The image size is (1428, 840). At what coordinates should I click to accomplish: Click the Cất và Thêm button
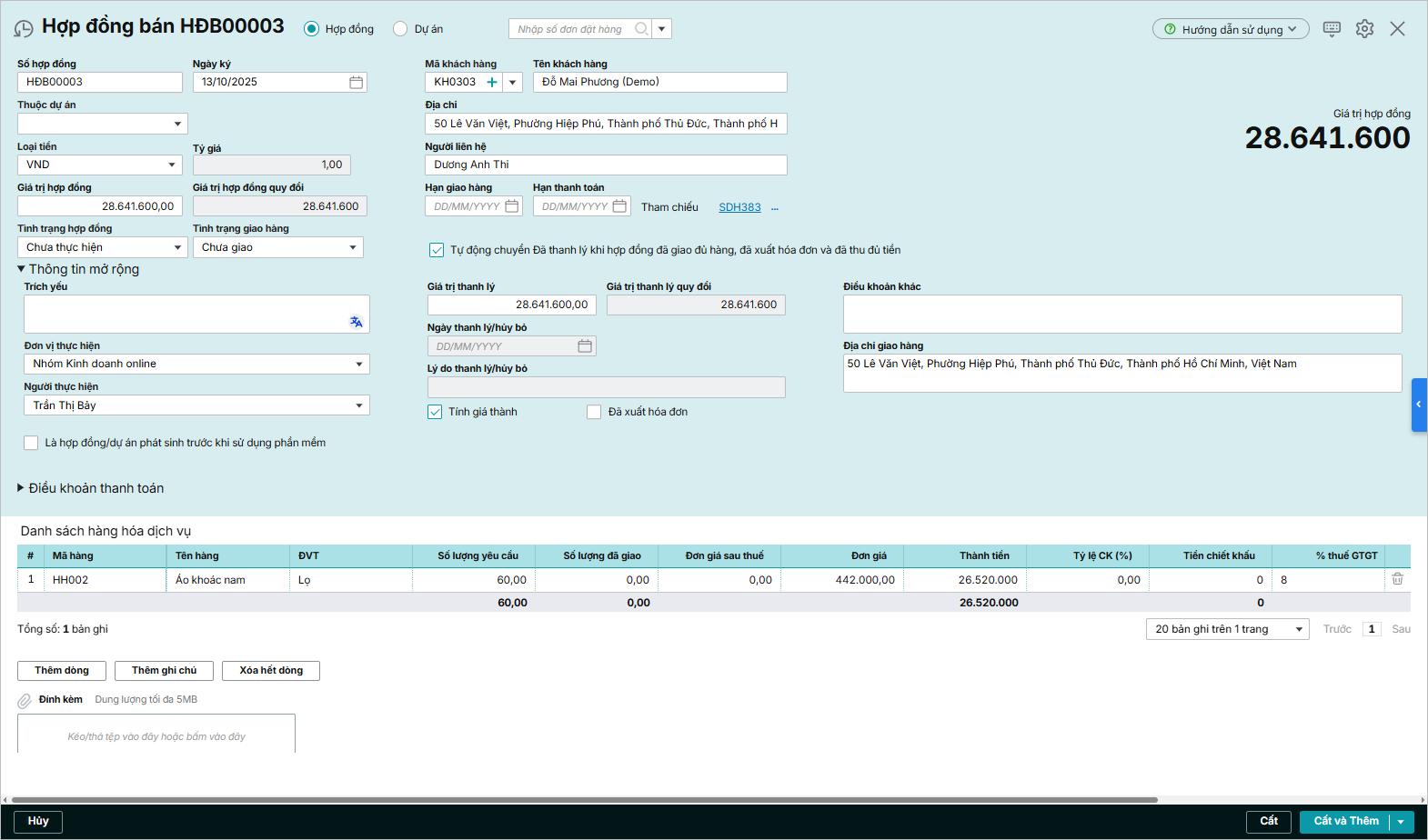pyautogui.click(x=1345, y=821)
